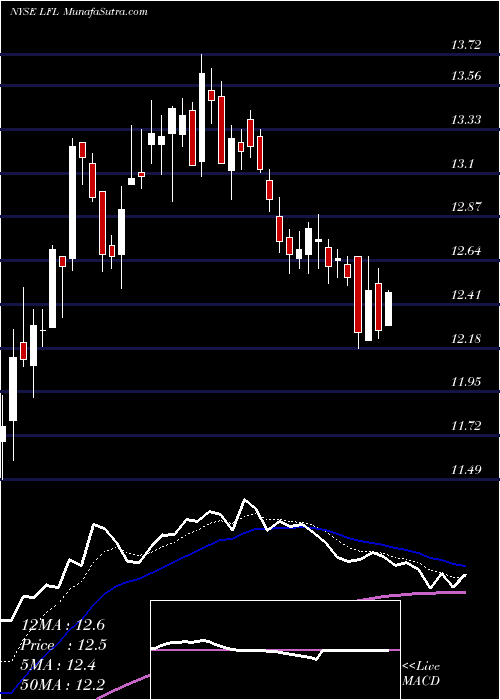This screenshot has width=500, height=700.
Task: Select the 12.18 price axis label
Action: (x=466, y=338)
